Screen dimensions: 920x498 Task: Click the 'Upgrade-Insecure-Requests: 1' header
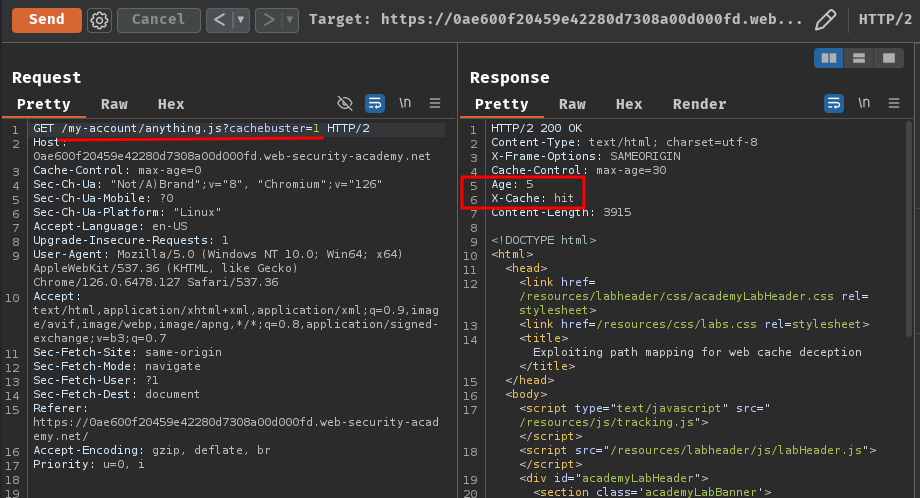(x=131, y=240)
